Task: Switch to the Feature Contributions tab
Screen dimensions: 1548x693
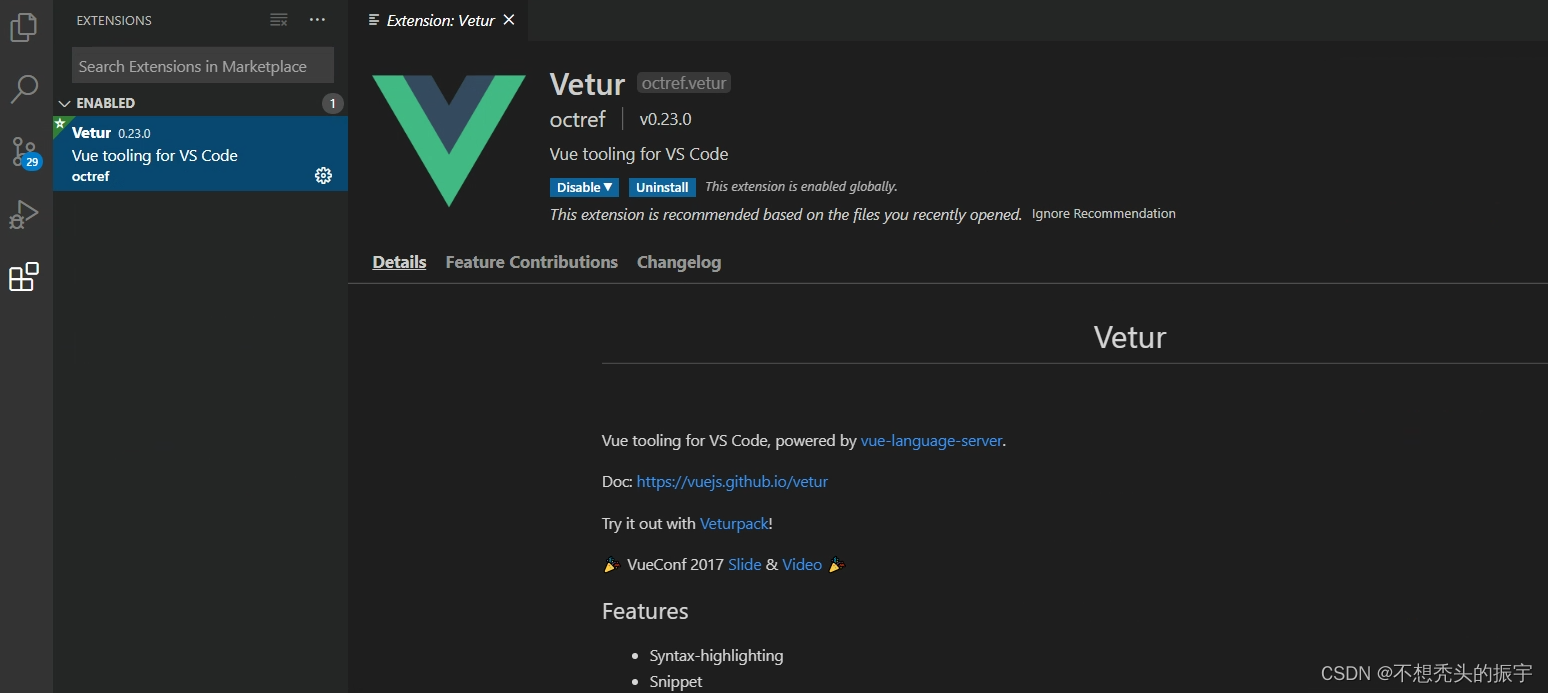Action: (x=531, y=262)
